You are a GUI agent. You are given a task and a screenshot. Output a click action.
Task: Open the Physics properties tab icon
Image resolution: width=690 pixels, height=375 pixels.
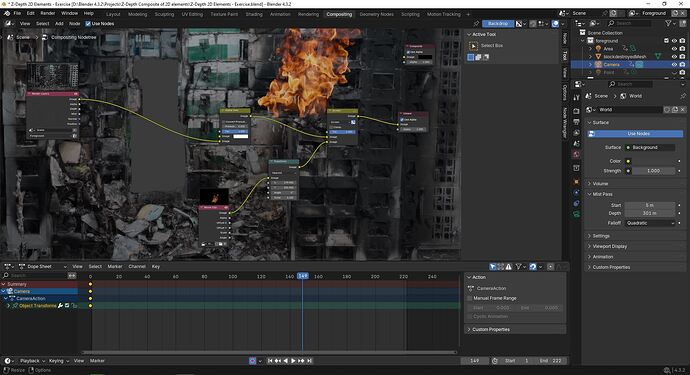(x=576, y=193)
